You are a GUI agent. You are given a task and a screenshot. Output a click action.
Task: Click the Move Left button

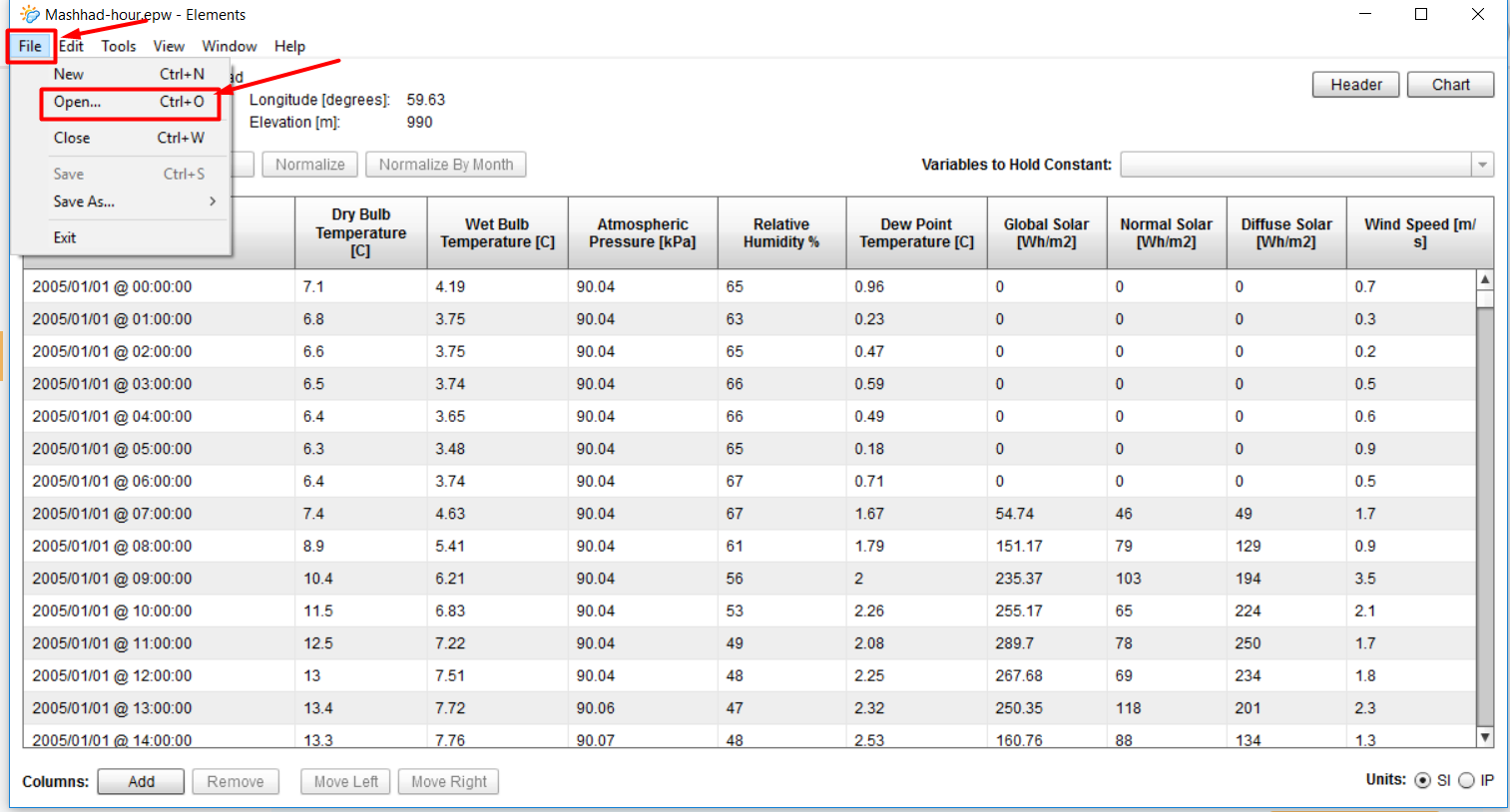[x=346, y=782]
